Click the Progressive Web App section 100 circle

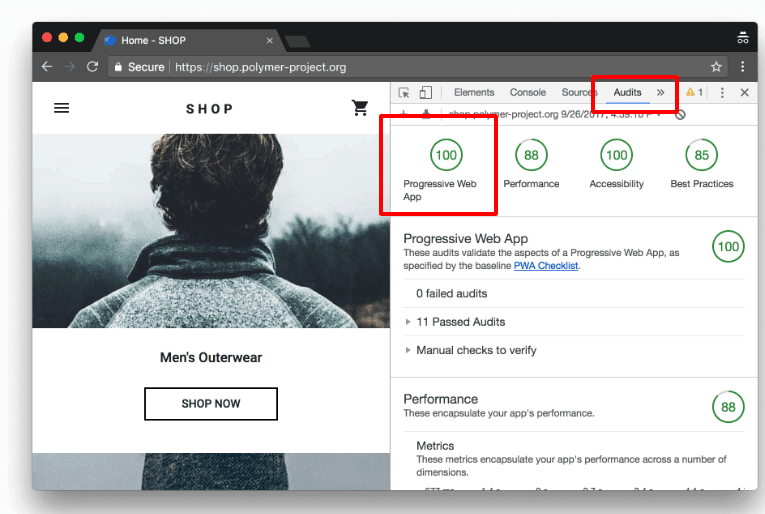[728, 246]
